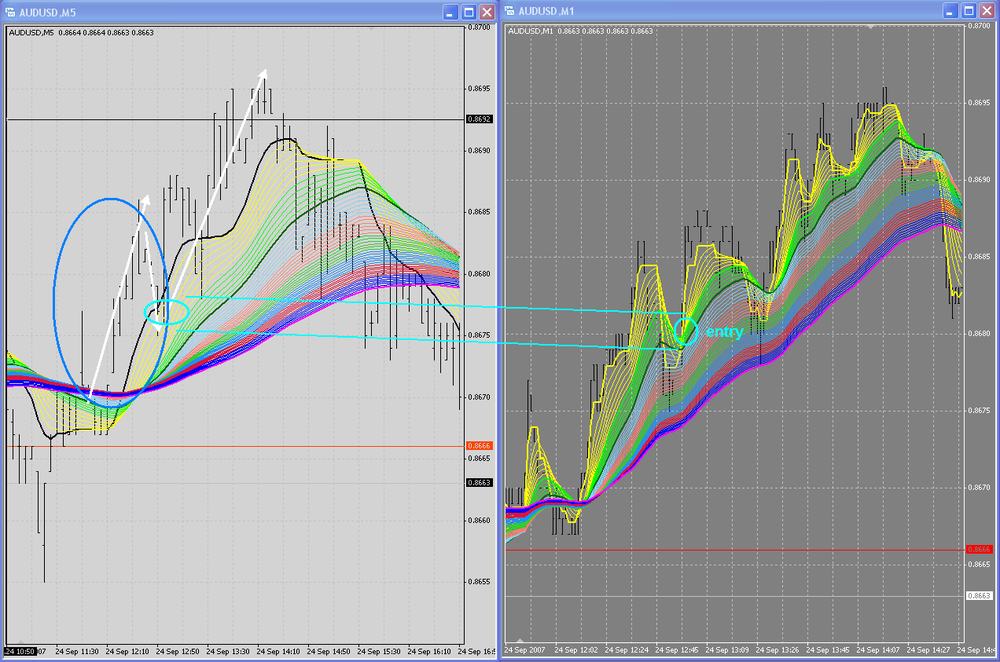Click the bottom-left triangle marker in M1 chart

[520, 640]
